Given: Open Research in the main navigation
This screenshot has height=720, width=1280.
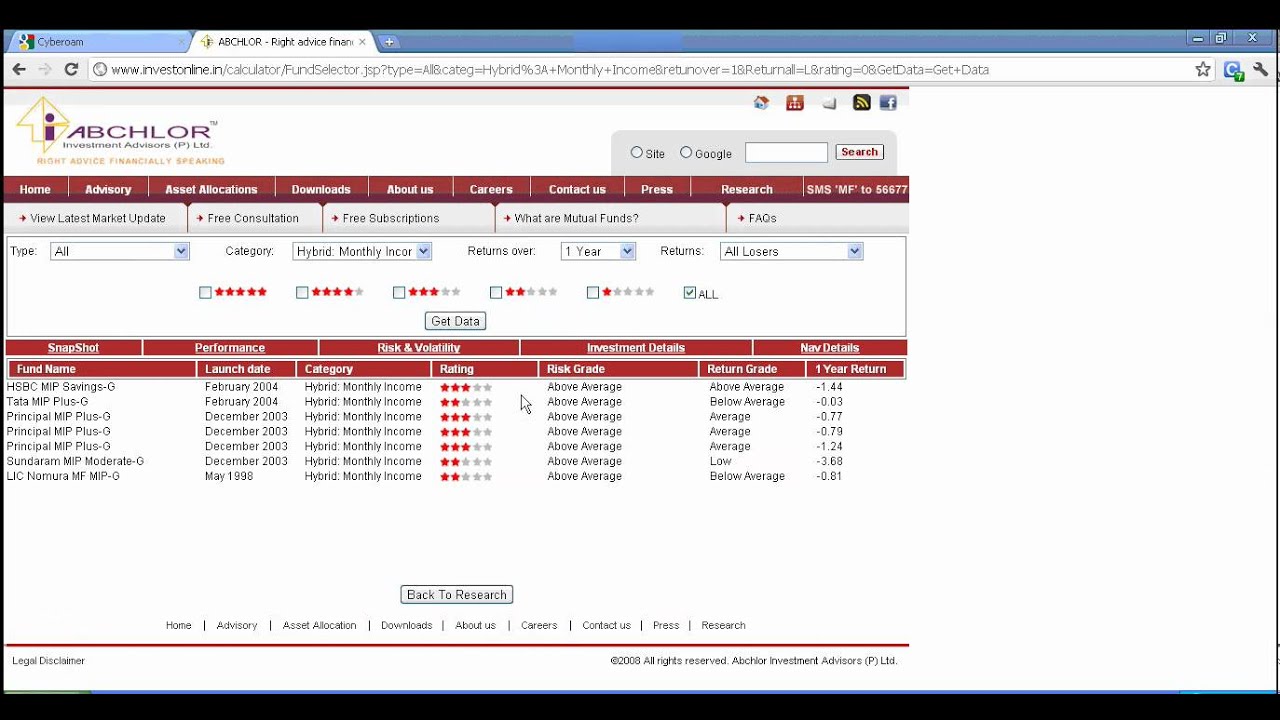Looking at the screenshot, I should point(747,189).
